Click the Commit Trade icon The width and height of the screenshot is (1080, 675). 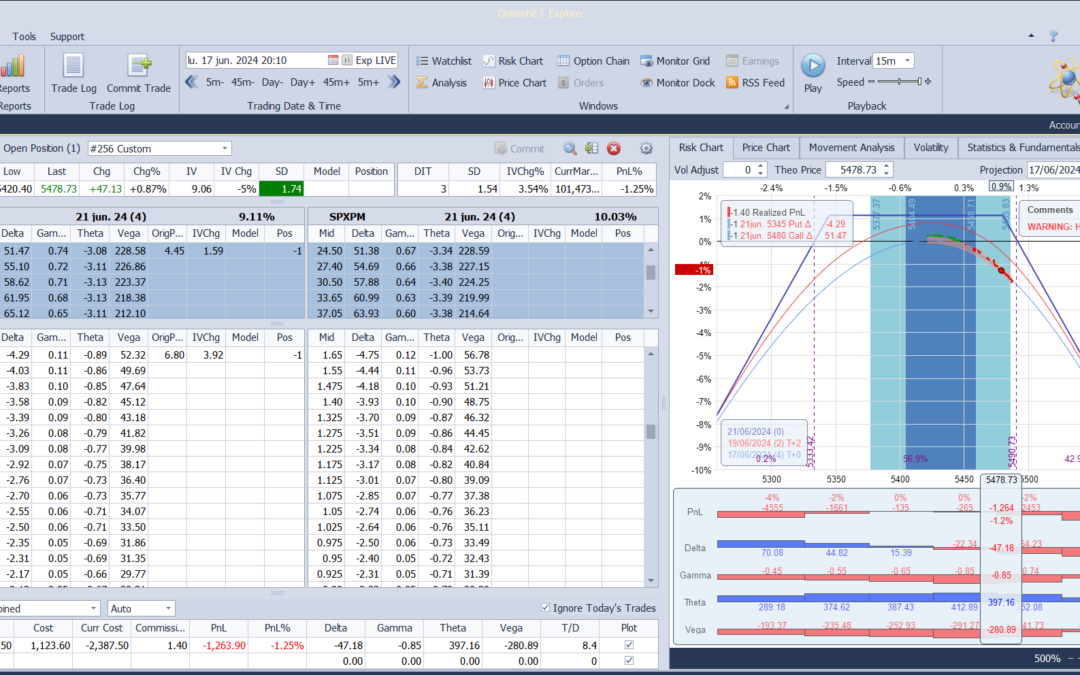[139, 72]
